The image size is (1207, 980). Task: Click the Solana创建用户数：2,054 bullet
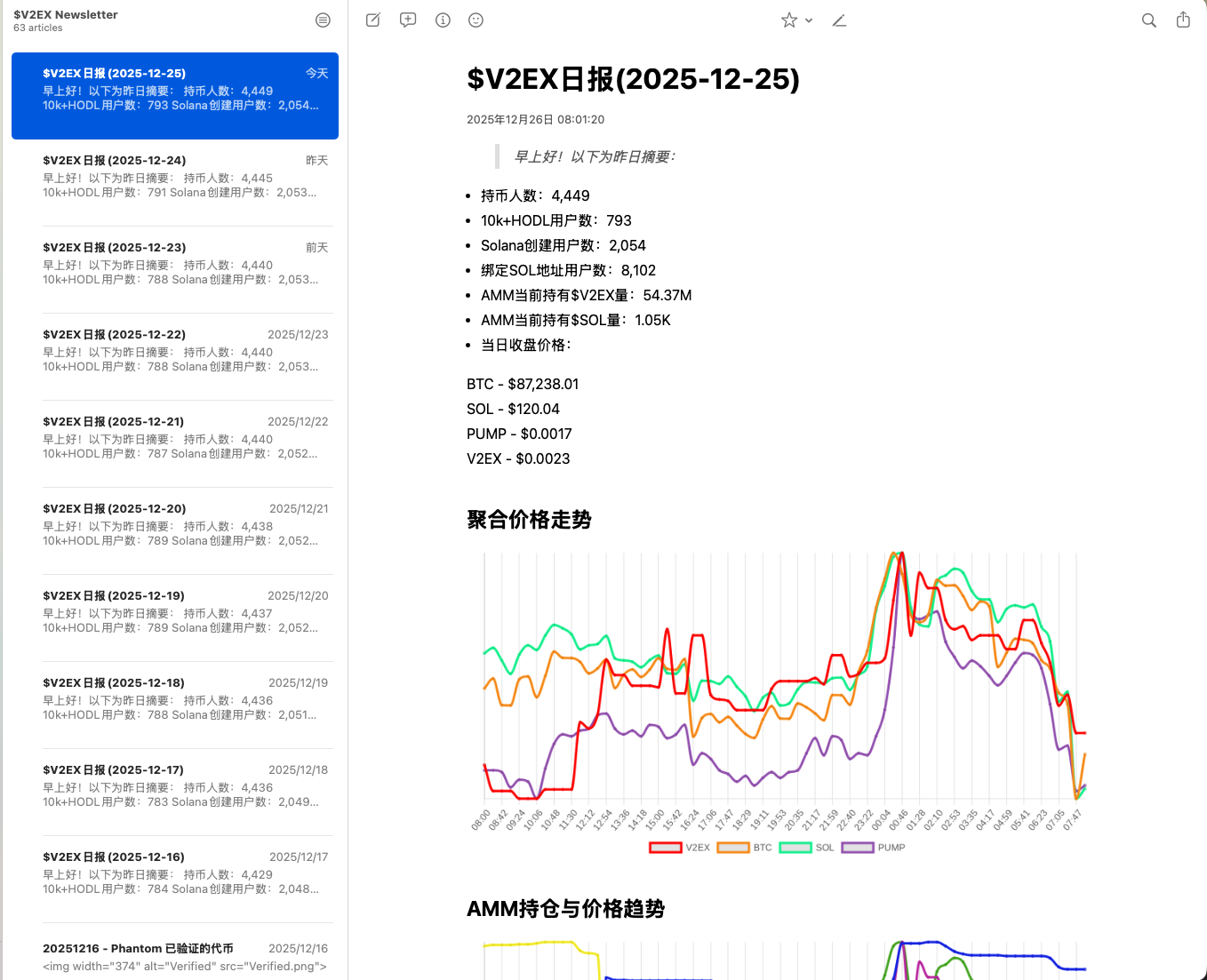[x=564, y=245]
